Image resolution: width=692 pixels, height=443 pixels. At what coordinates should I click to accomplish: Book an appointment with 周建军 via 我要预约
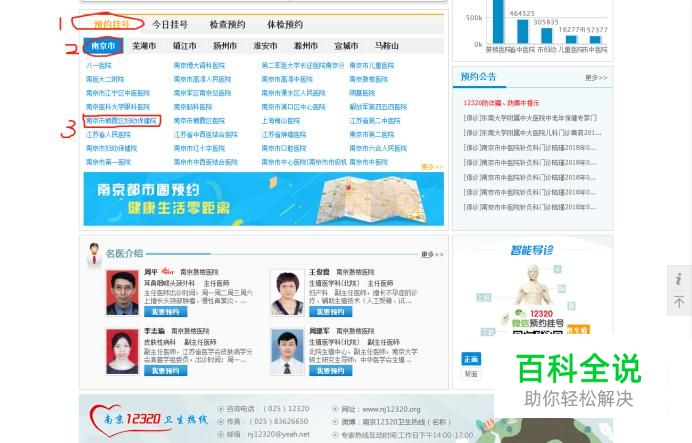(x=330, y=371)
